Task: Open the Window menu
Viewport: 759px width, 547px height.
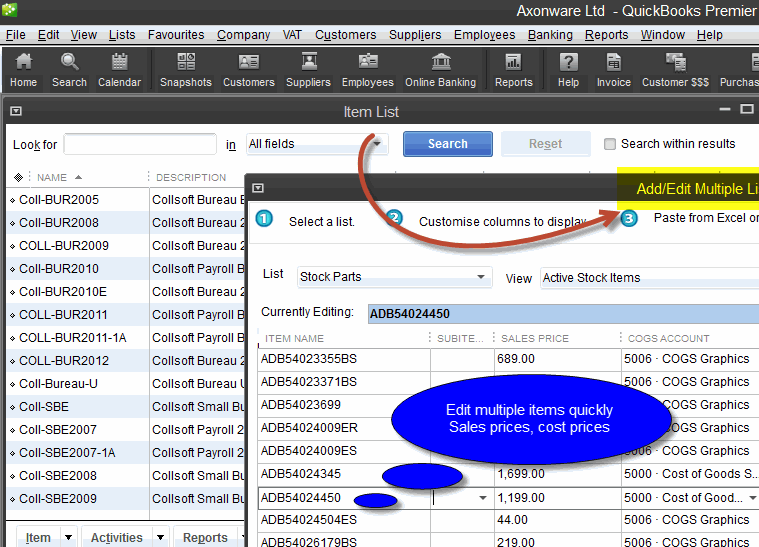Action: (x=663, y=35)
